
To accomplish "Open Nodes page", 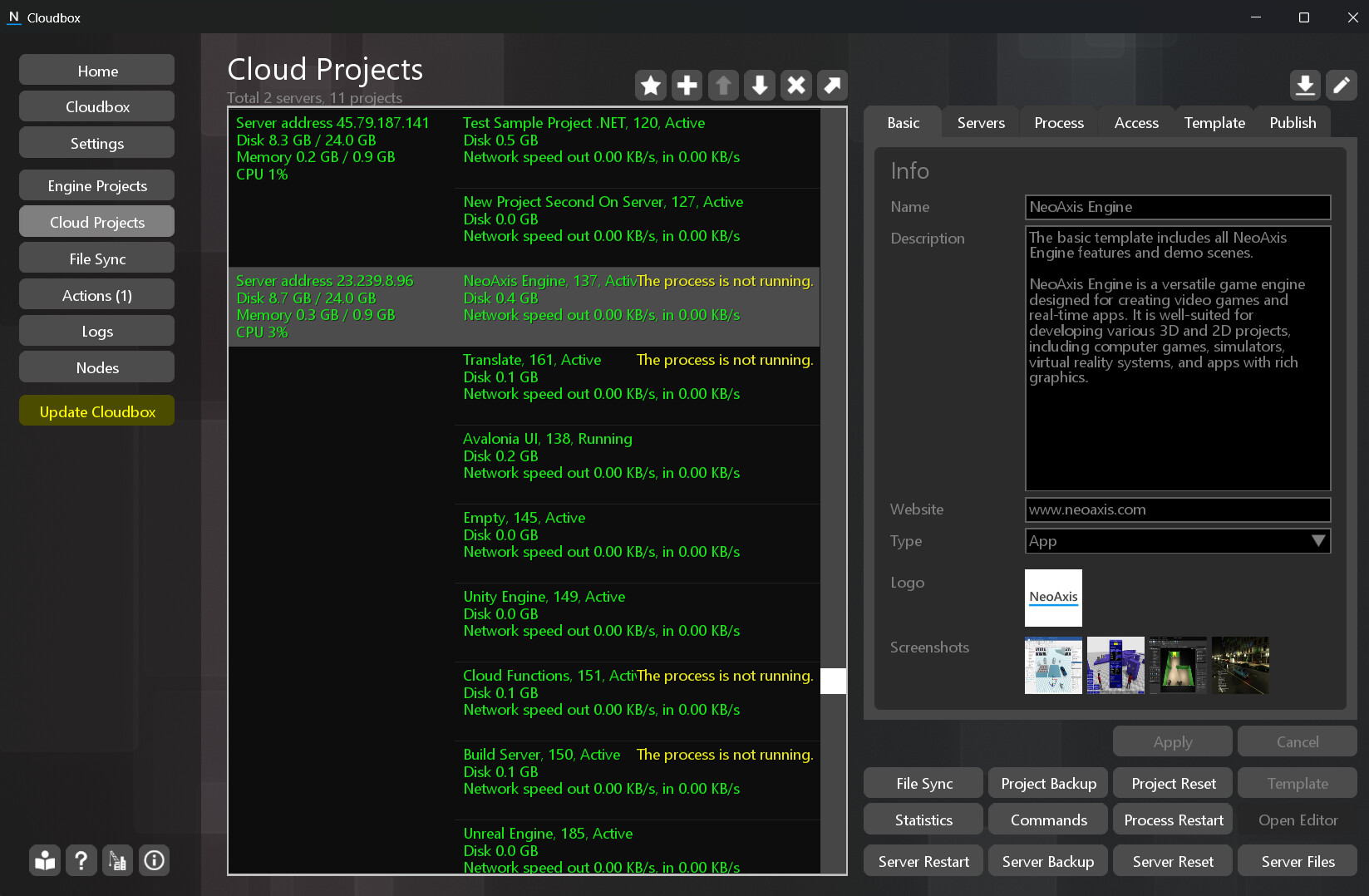I will pyautogui.click(x=97, y=367).
